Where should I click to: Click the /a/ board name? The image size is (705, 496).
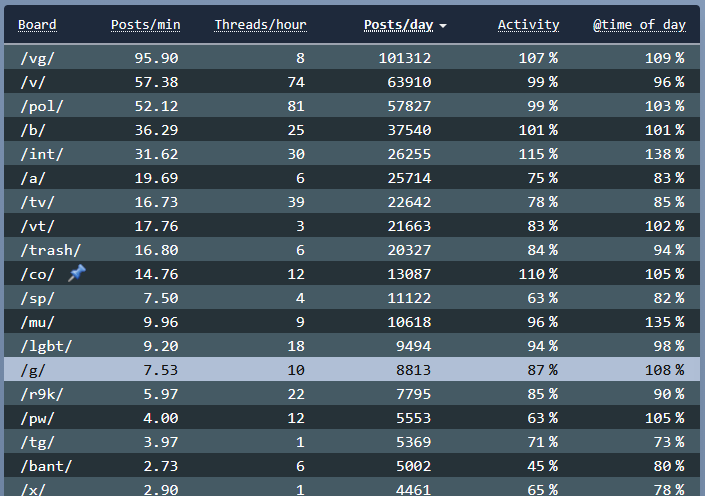tap(32, 179)
